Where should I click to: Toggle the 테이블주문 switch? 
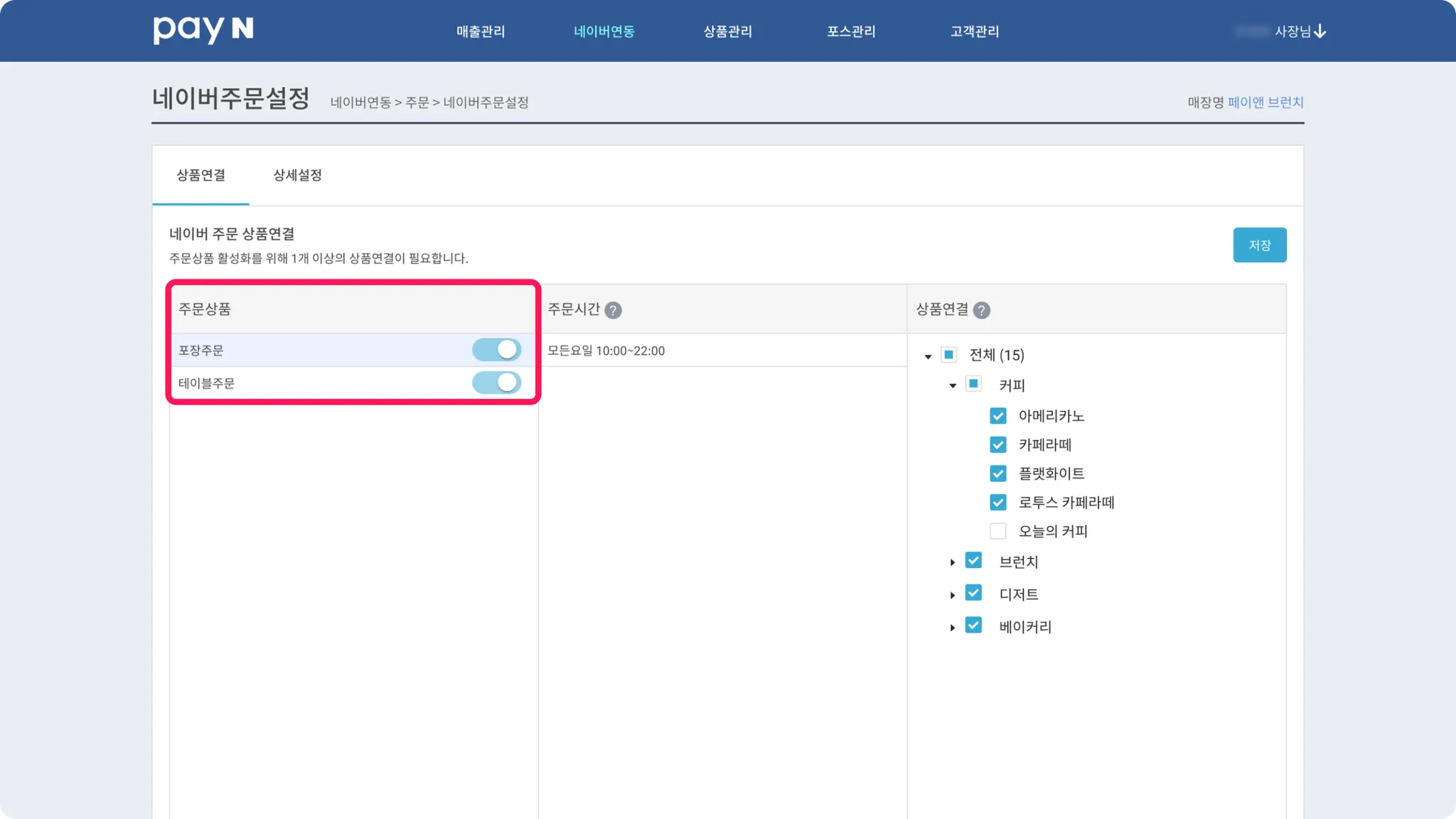tap(496, 382)
